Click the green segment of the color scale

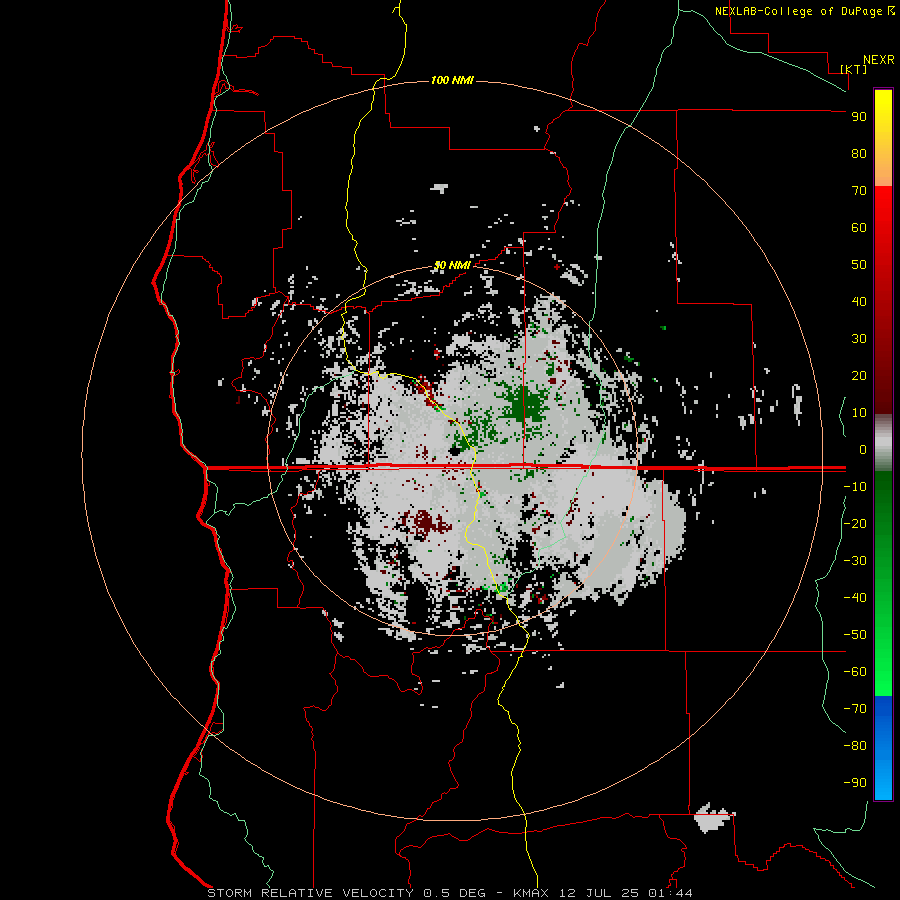[883, 584]
